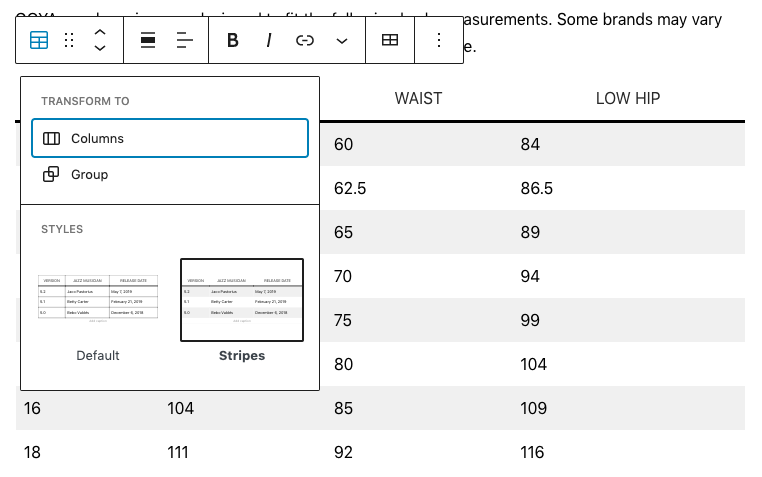Screen dimensions: 762x477
Task: Open the Edit table menu
Action: [x=390, y=40]
